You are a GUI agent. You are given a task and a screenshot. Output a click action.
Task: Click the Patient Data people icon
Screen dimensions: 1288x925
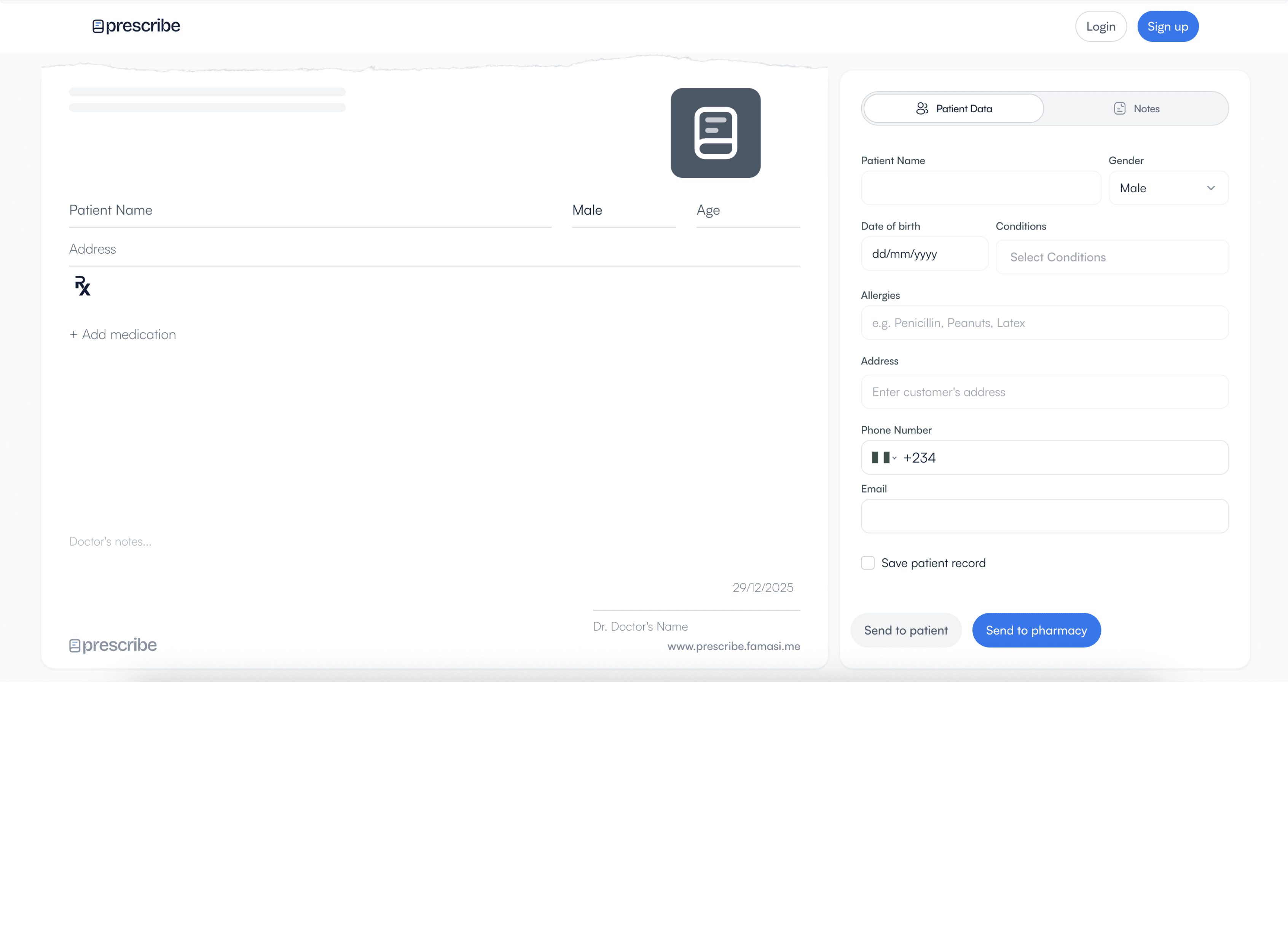[922, 108]
